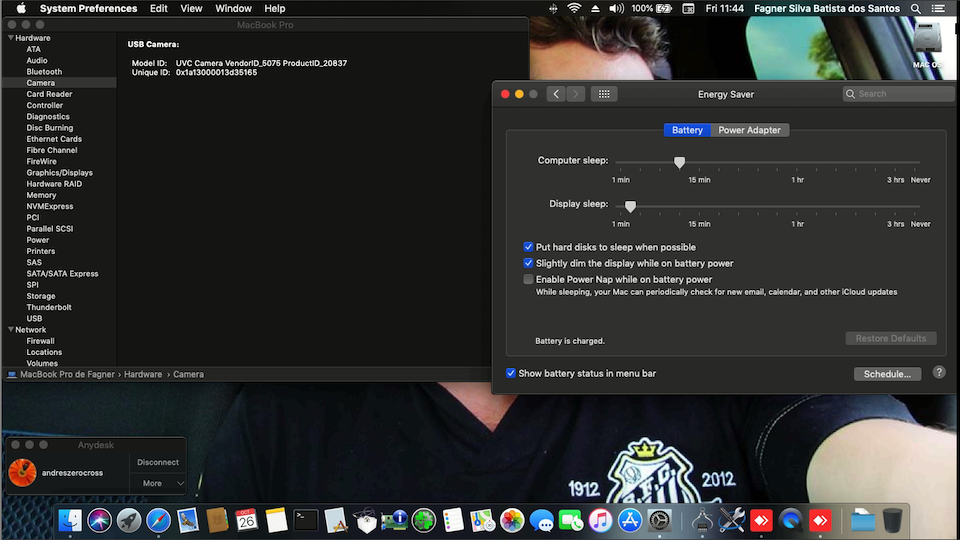Open the App Store dock icon

click(630, 520)
